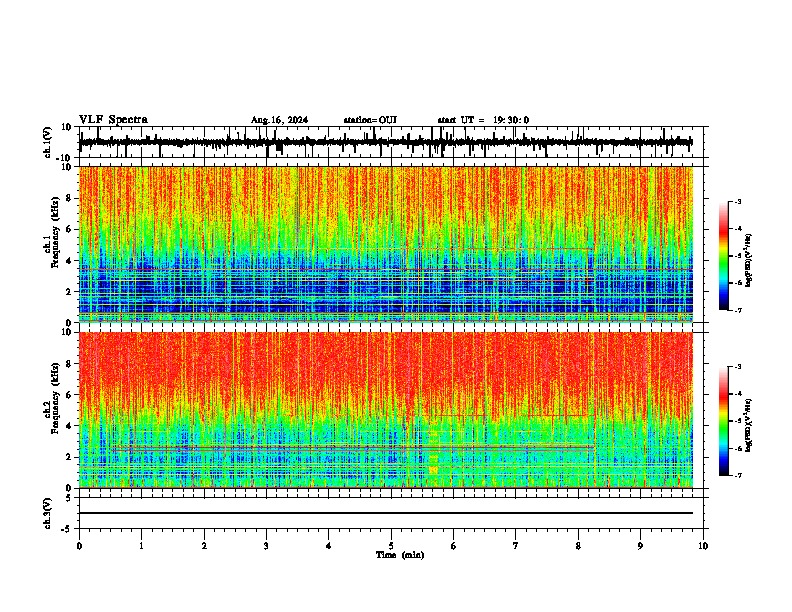Image resolution: width=792 pixels, height=612 pixels.
Task: Click time axis tick label 9
Action: pyautogui.click(x=640, y=546)
